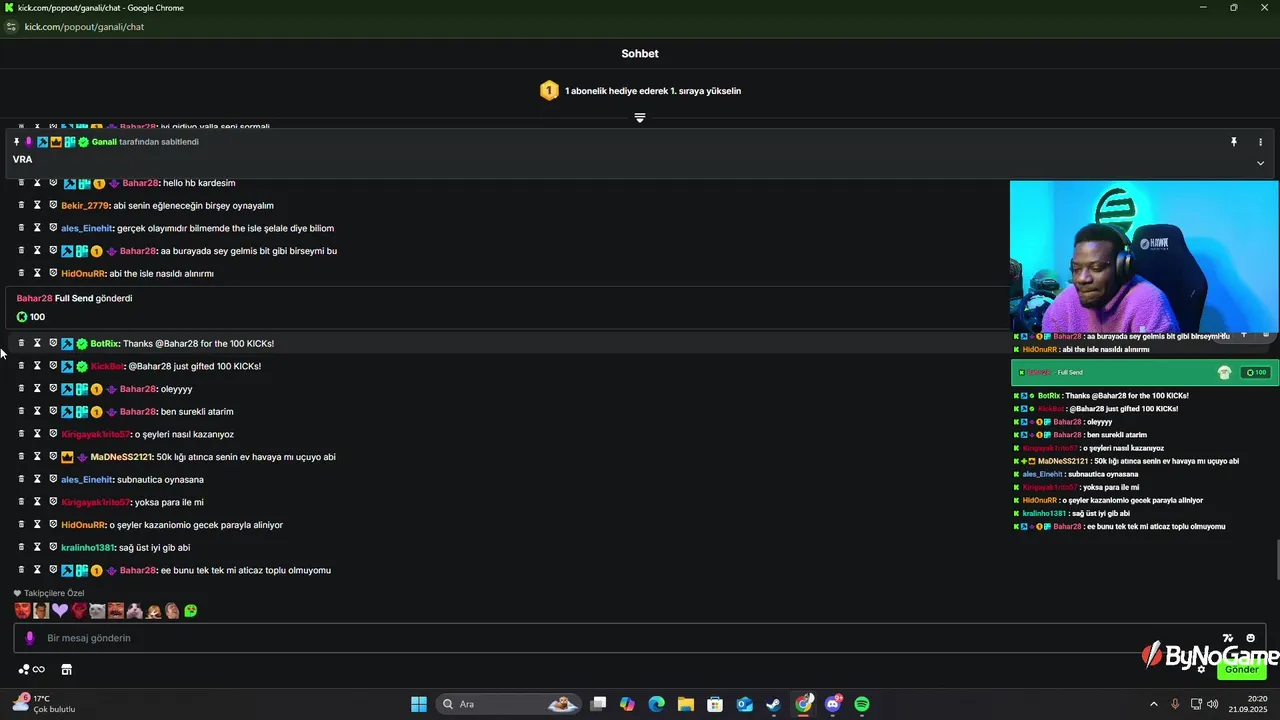Open Windows Start menu
Screen dimensions: 1280x720
[x=419, y=704]
